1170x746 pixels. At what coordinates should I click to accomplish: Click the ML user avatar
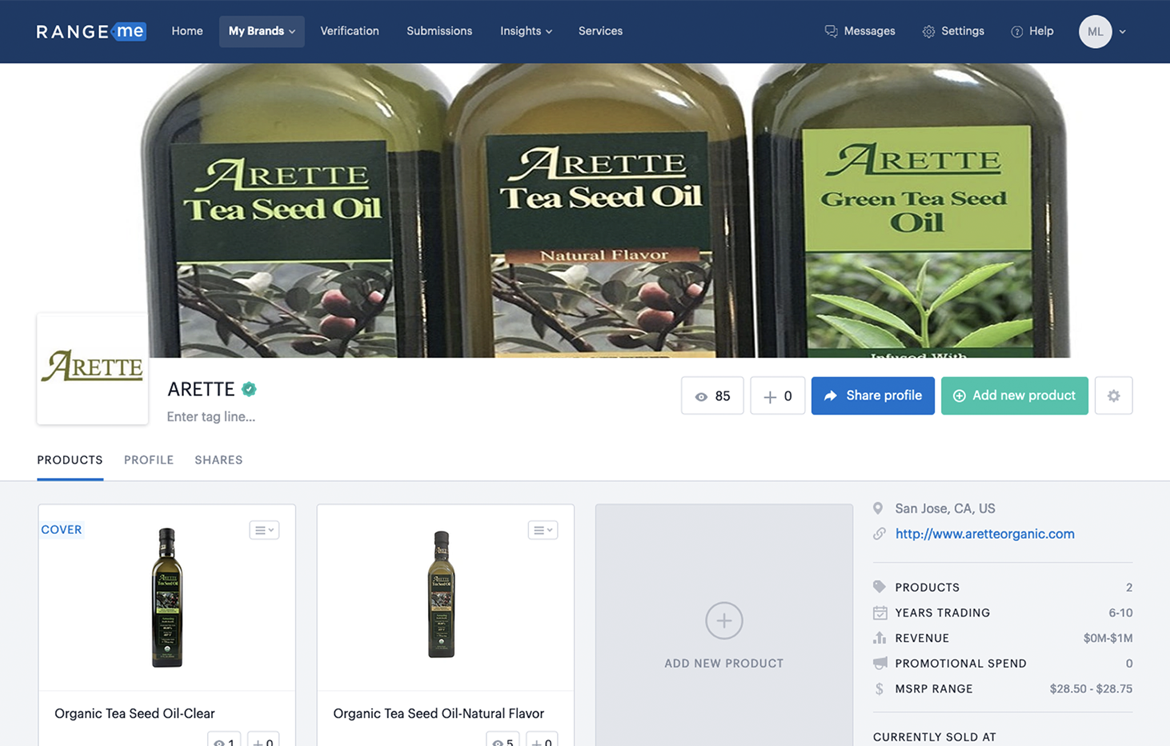coord(1095,31)
